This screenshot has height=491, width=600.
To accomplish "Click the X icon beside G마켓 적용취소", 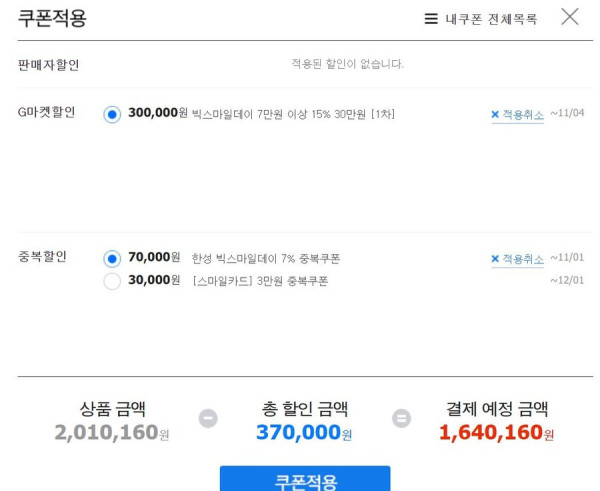I will point(495,114).
